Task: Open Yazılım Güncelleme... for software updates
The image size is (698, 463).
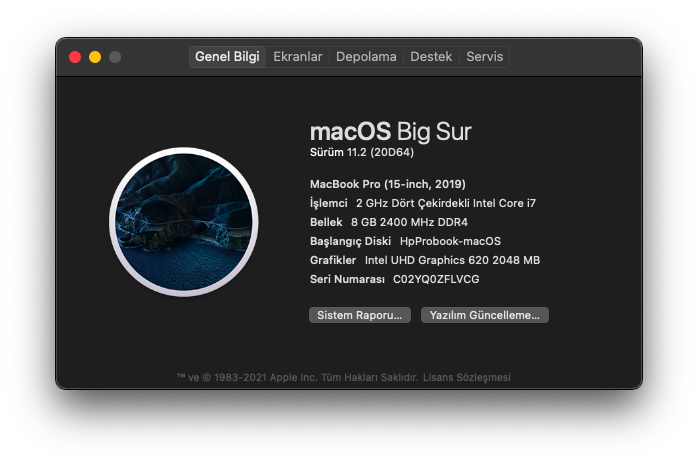Action: 485,315
